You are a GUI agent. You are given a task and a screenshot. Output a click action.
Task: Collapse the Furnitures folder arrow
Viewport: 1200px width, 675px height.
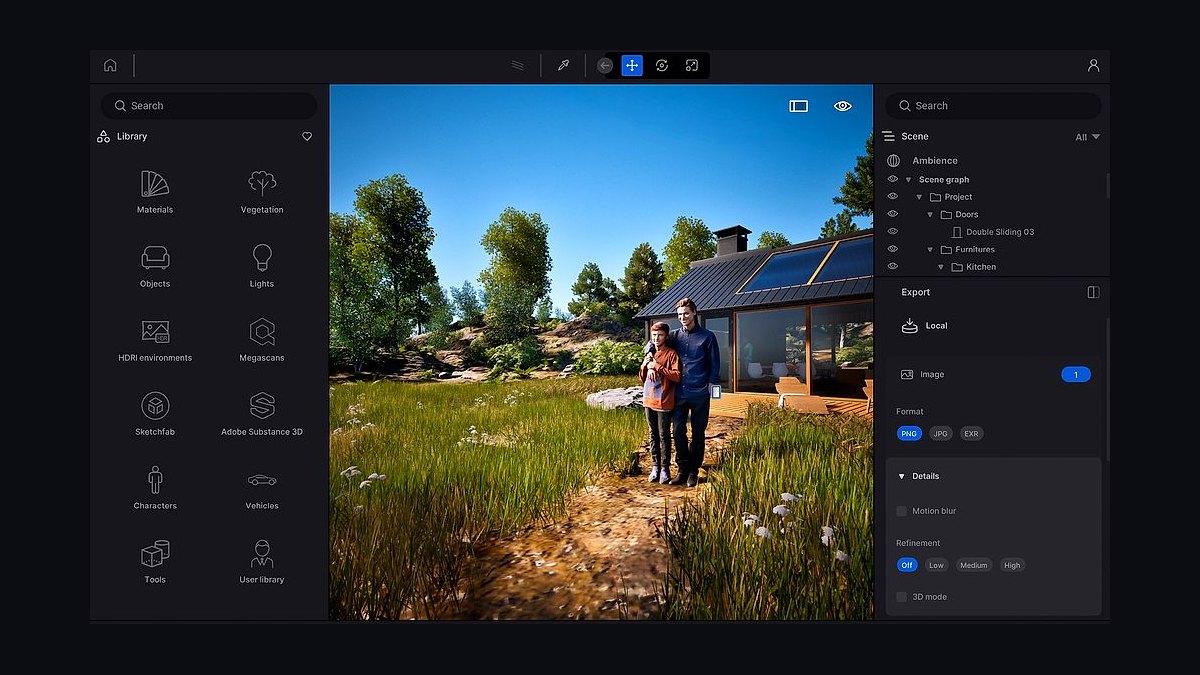(x=930, y=250)
